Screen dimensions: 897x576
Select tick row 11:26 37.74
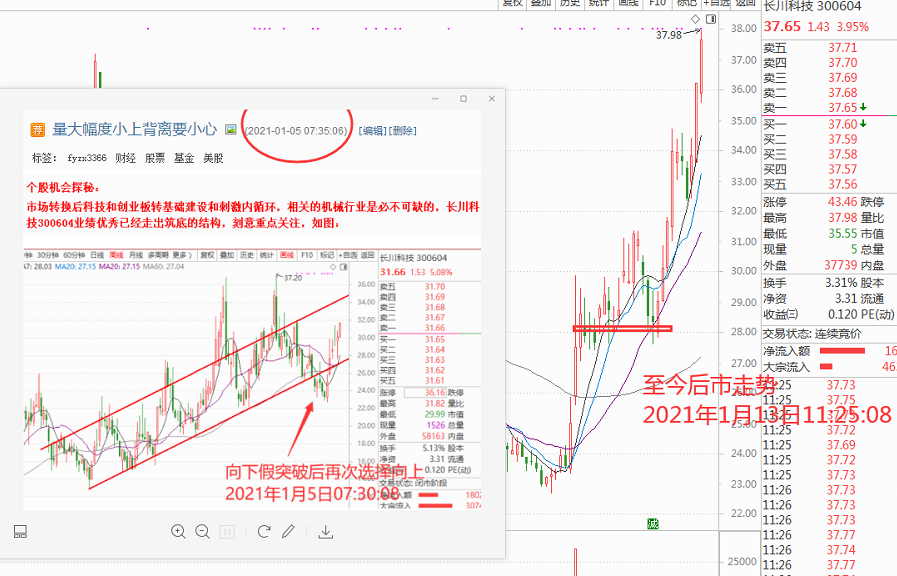[x=829, y=550]
